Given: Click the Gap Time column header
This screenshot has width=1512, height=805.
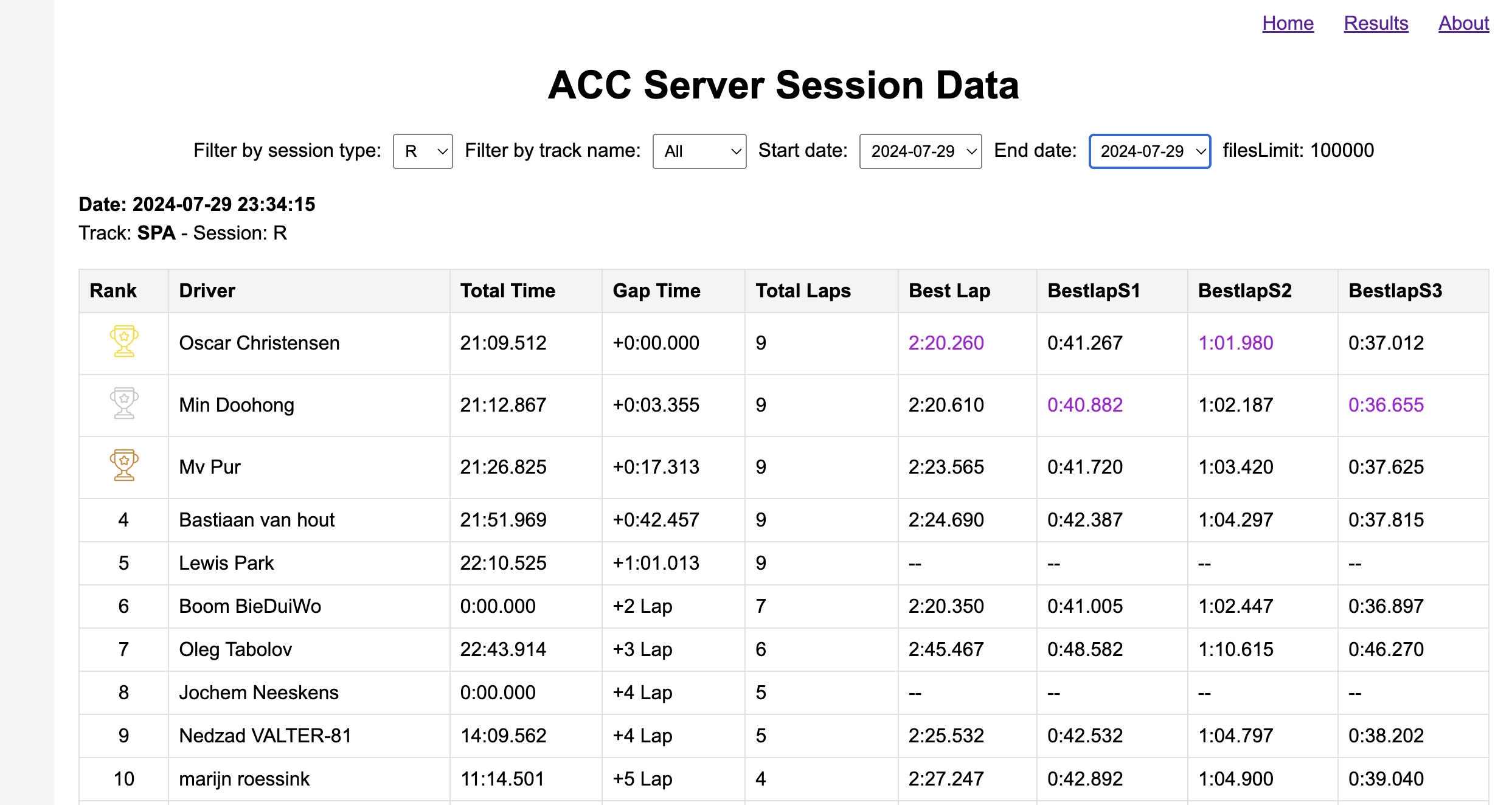Looking at the screenshot, I should [x=656, y=291].
